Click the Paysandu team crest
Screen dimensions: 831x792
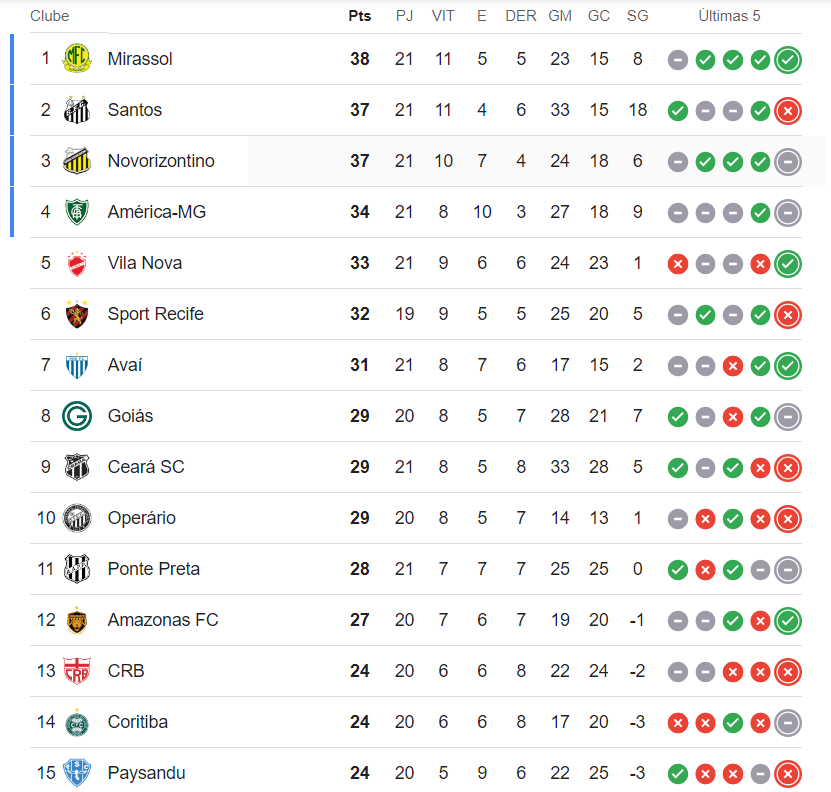[x=77, y=773]
